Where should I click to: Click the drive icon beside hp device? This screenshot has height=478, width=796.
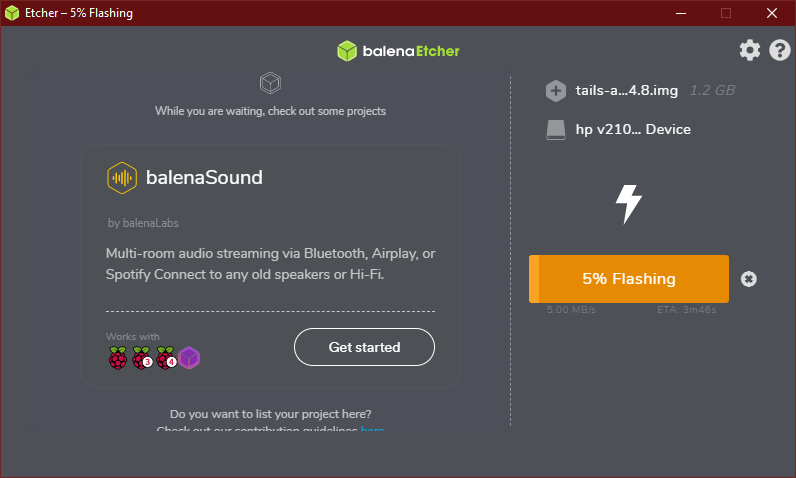(556, 130)
